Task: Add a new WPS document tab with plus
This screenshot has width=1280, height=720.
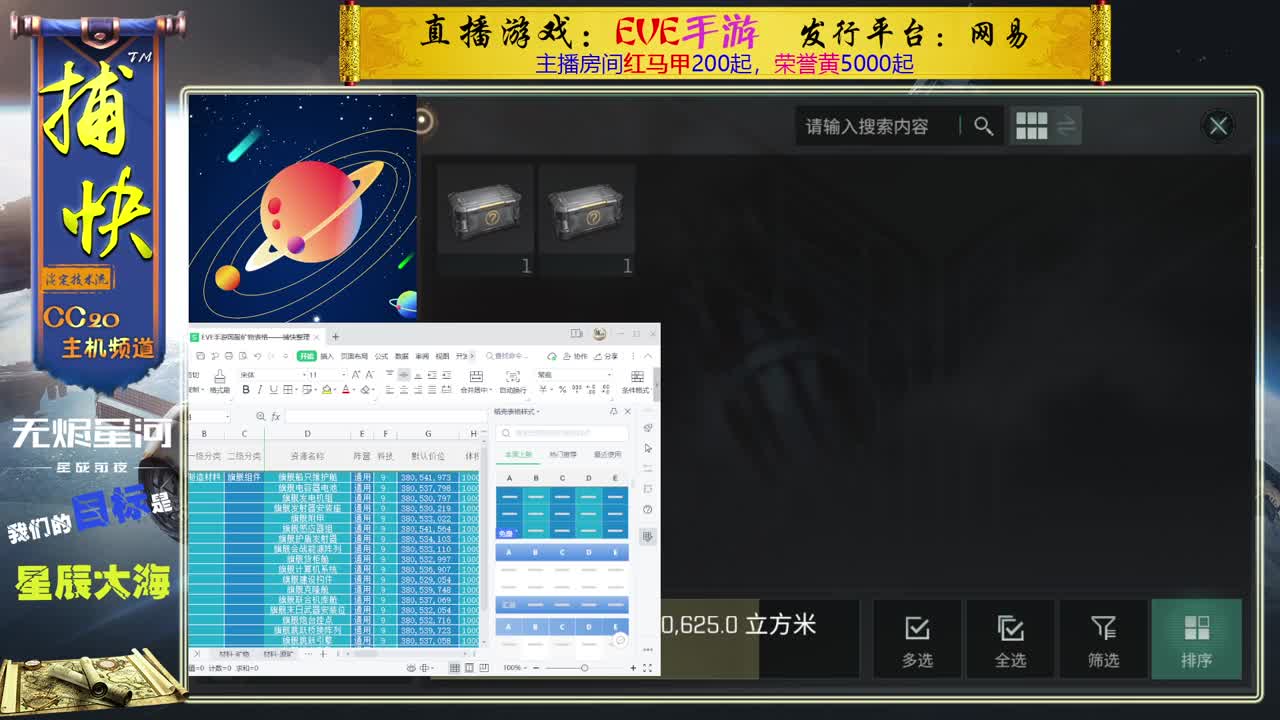Action: (x=335, y=337)
